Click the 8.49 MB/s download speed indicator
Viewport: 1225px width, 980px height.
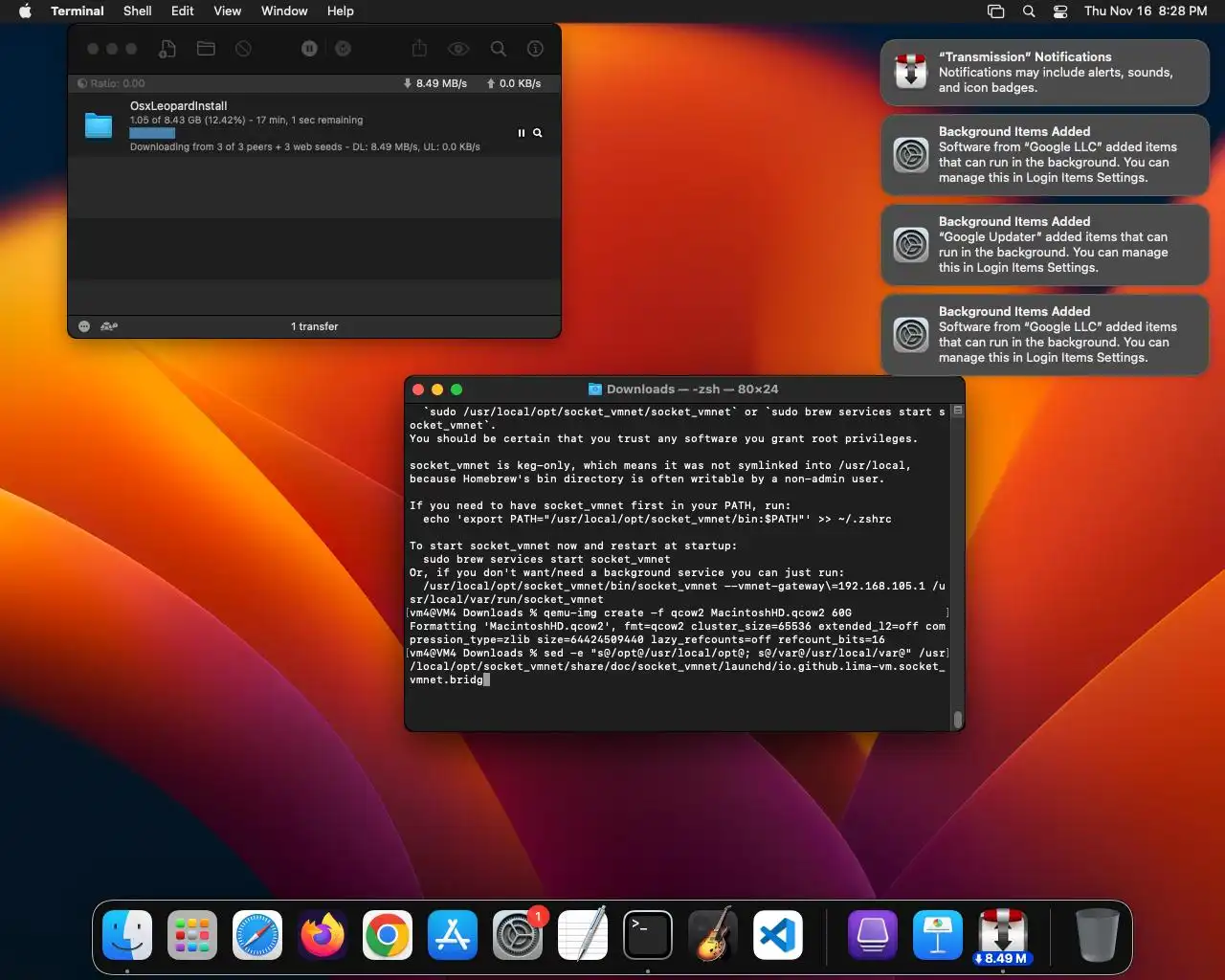pyautogui.click(x=435, y=83)
